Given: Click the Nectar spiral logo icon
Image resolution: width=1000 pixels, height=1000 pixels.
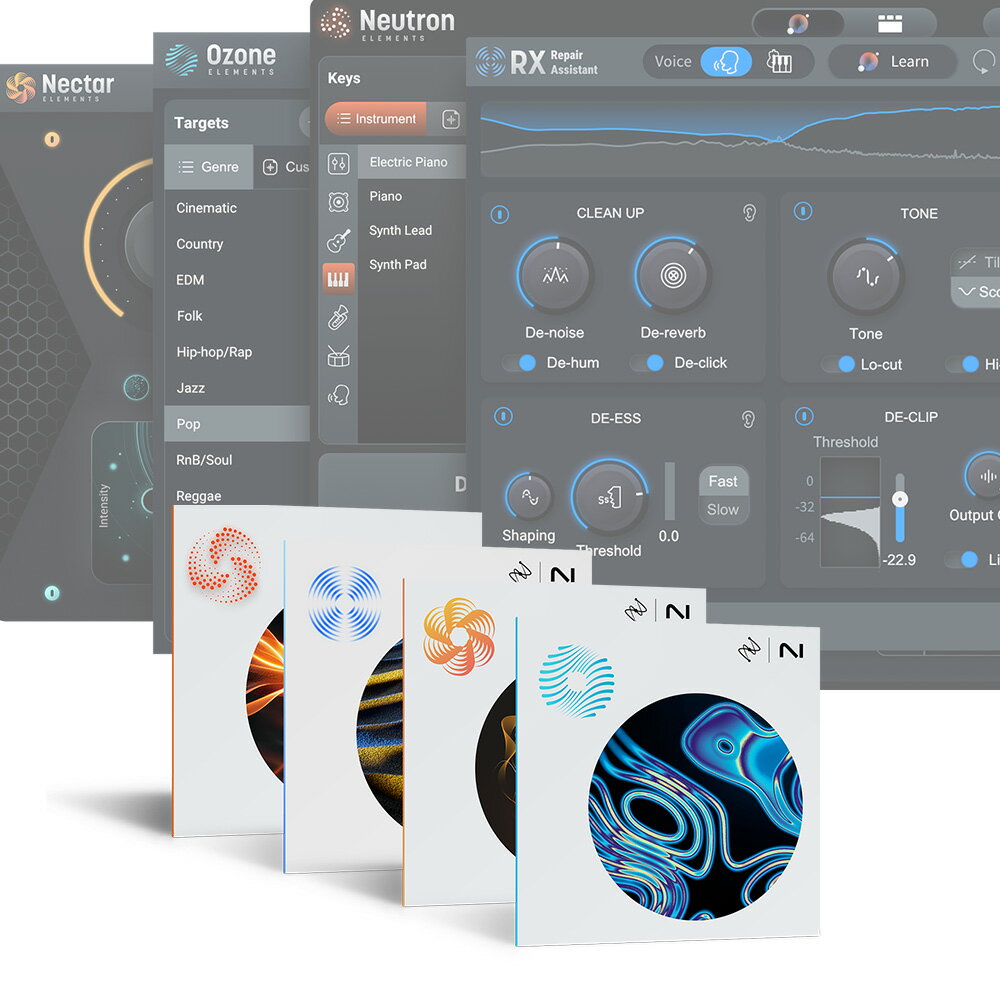Looking at the screenshot, I should click(20, 87).
